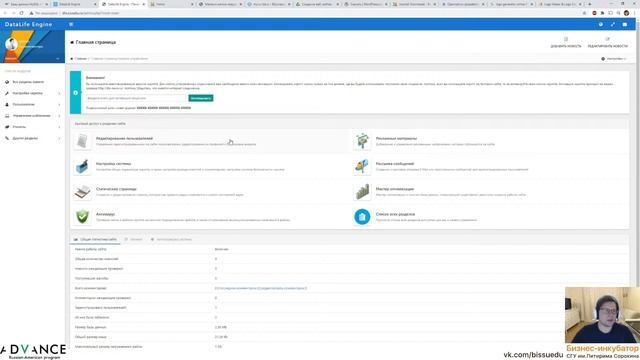Image resolution: width=640 pixels, height=360 pixels.
Task: Click the Утилиты sidebar icon
Action: (x=7, y=127)
